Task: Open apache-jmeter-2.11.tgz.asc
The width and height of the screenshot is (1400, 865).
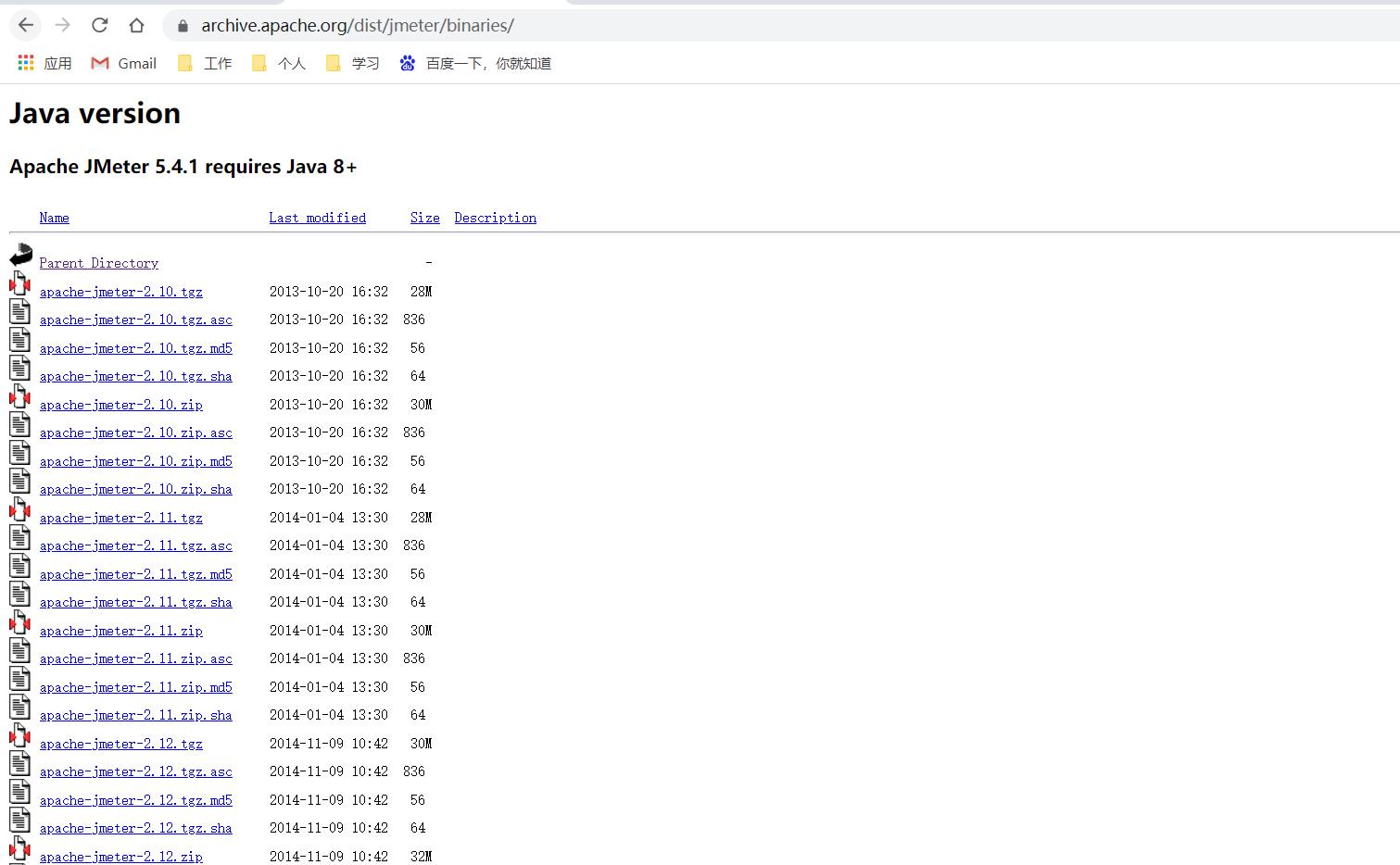Action: click(x=135, y=545)
